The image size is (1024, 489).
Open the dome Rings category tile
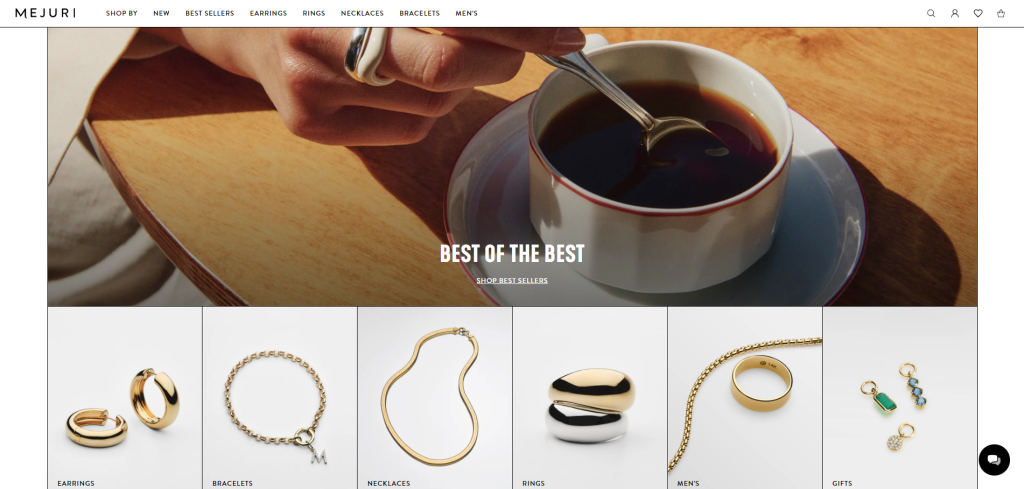pos(590,398)
